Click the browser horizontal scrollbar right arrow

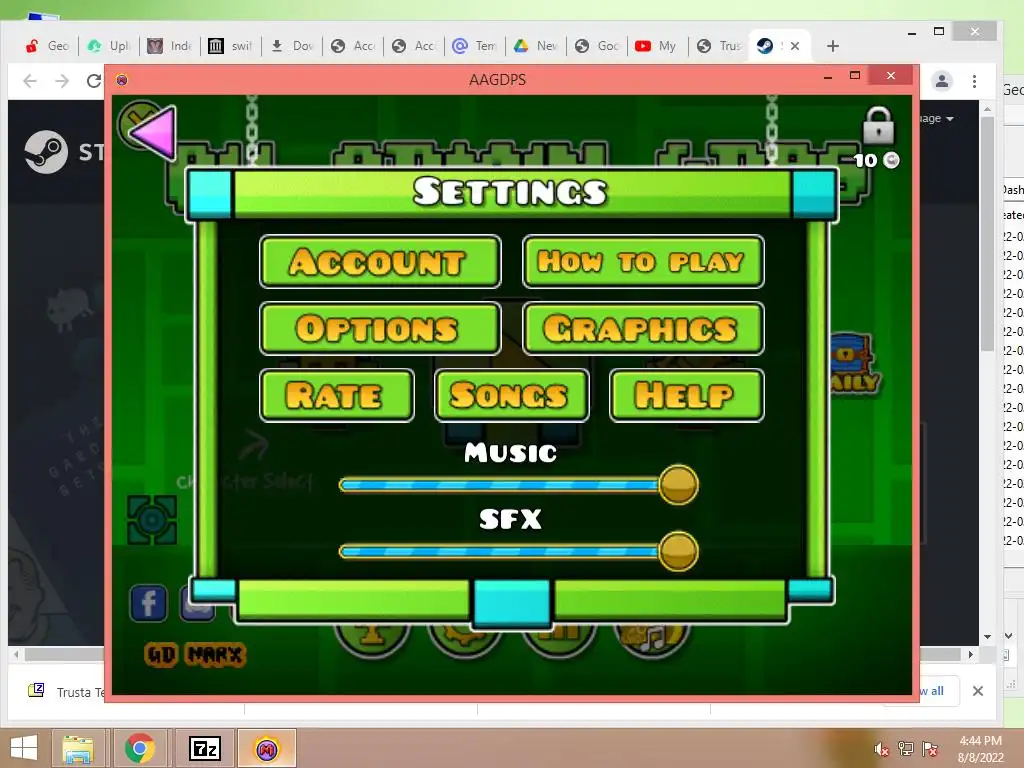pyautogui.click(x=971, y=654)
